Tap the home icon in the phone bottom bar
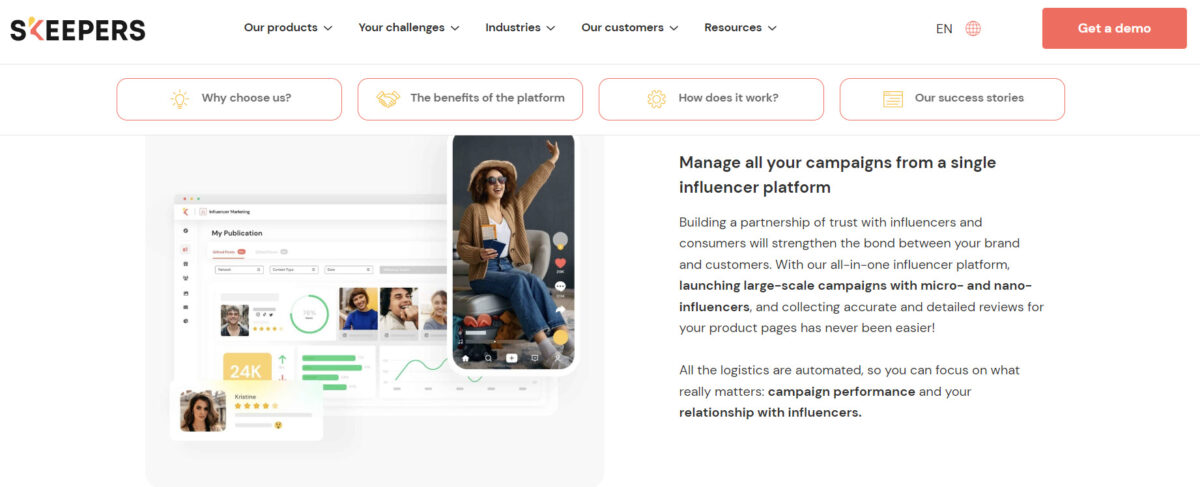 click(465, 357)
